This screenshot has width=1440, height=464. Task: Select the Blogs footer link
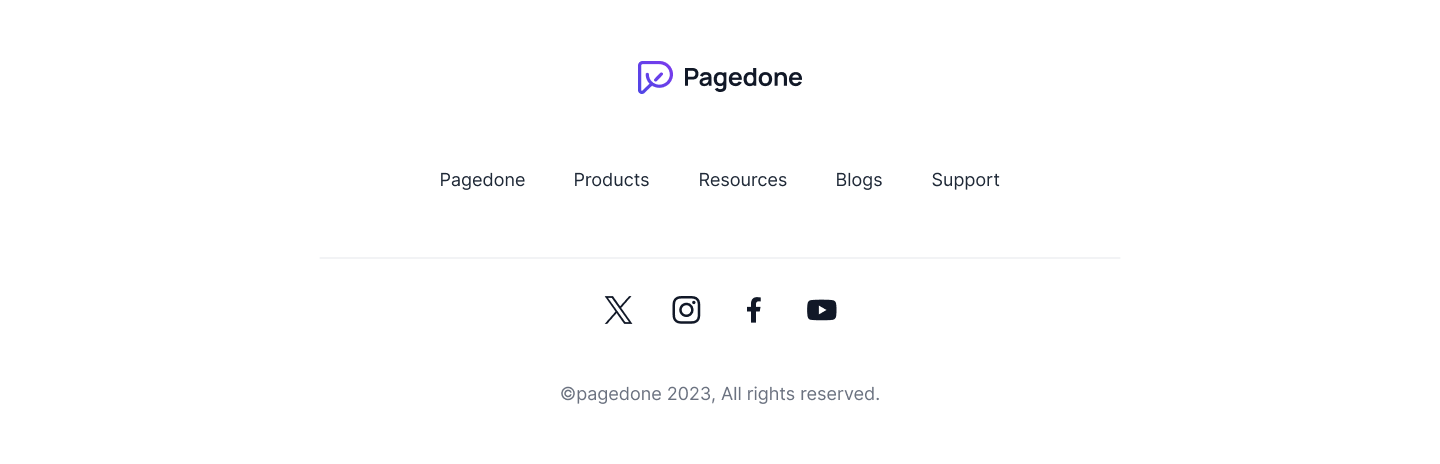(x=859, y=180)
